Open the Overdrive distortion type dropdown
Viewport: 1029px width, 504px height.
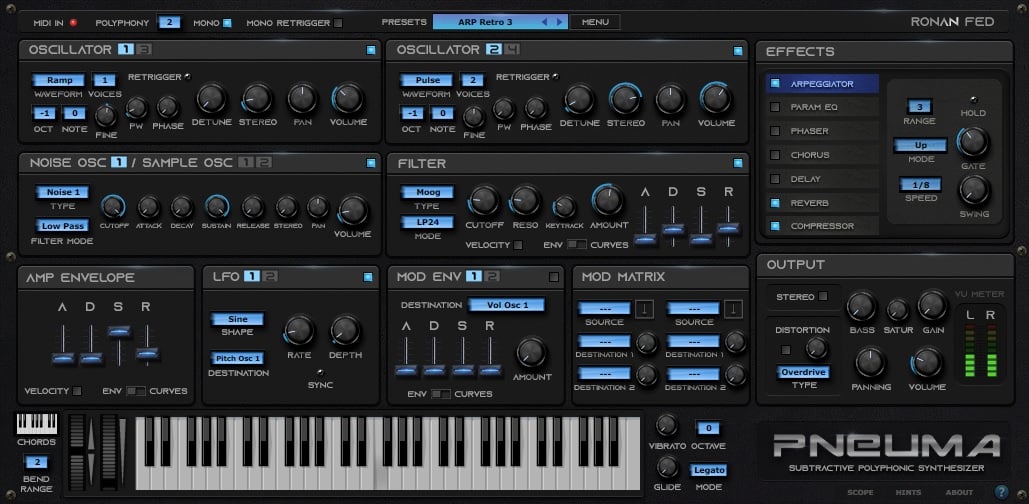804,372
